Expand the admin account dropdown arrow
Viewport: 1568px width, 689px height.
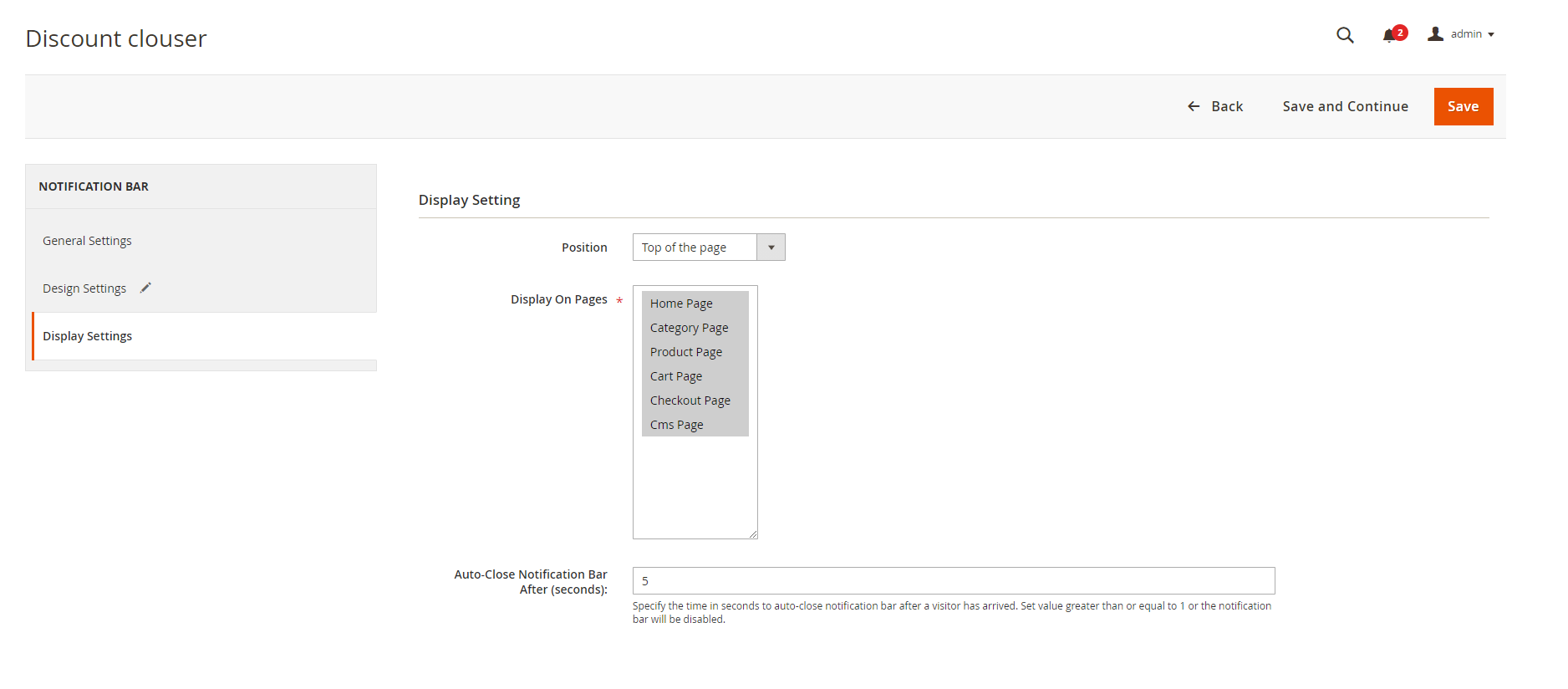click(1491, 35)
